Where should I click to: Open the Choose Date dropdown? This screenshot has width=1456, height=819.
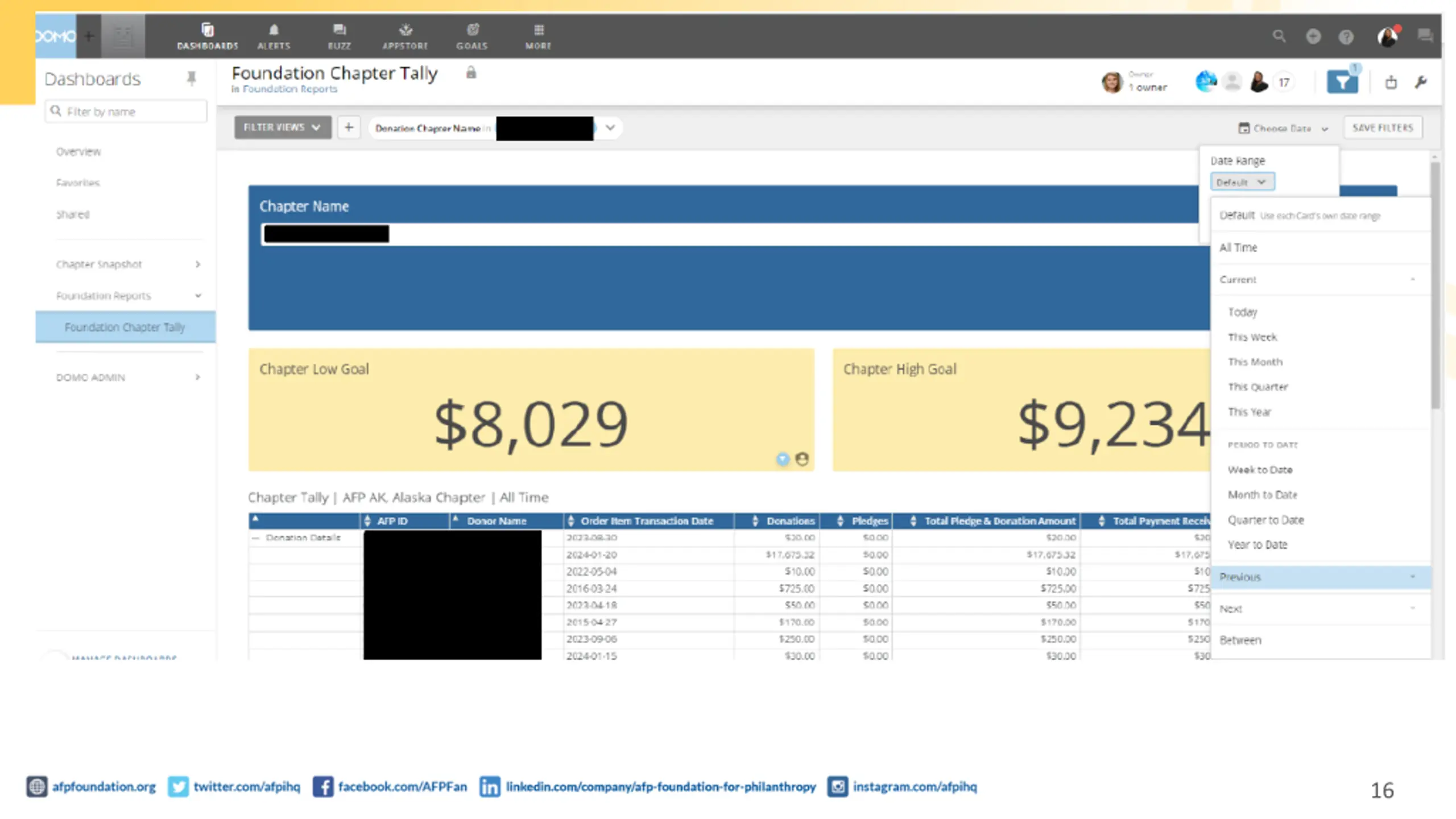coord(1283,129)
